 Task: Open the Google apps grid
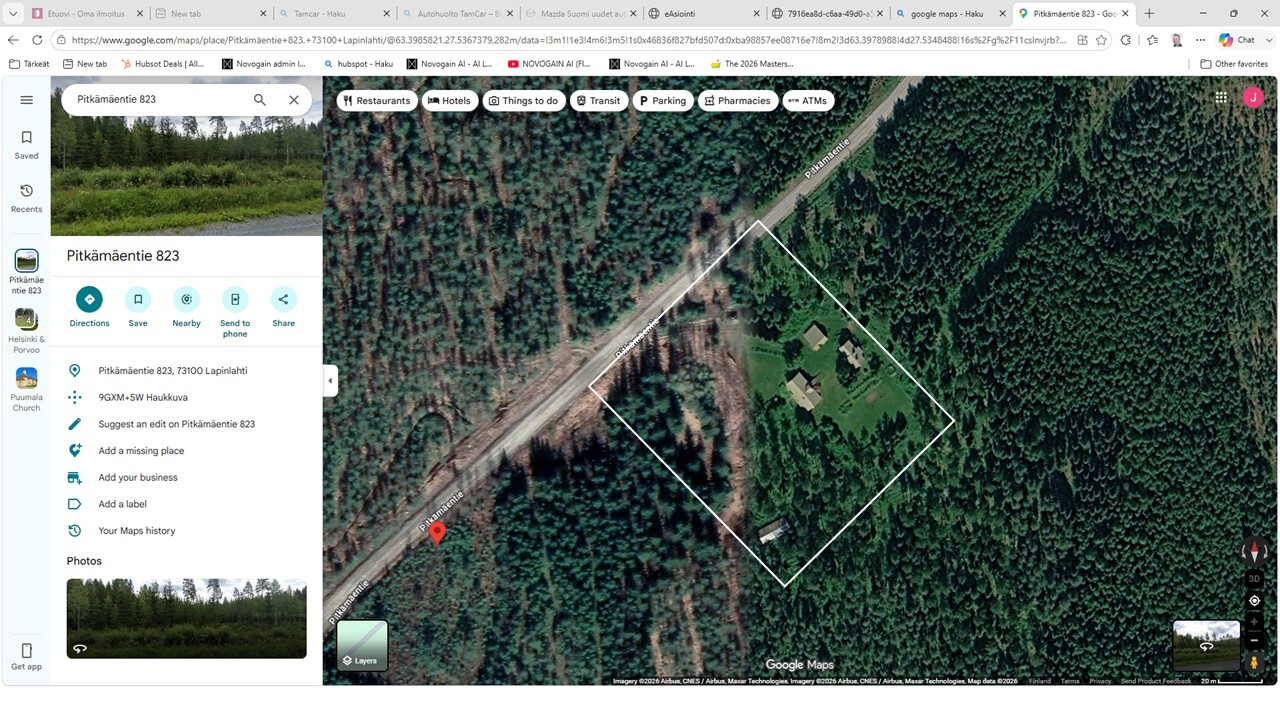[1221, 97]
